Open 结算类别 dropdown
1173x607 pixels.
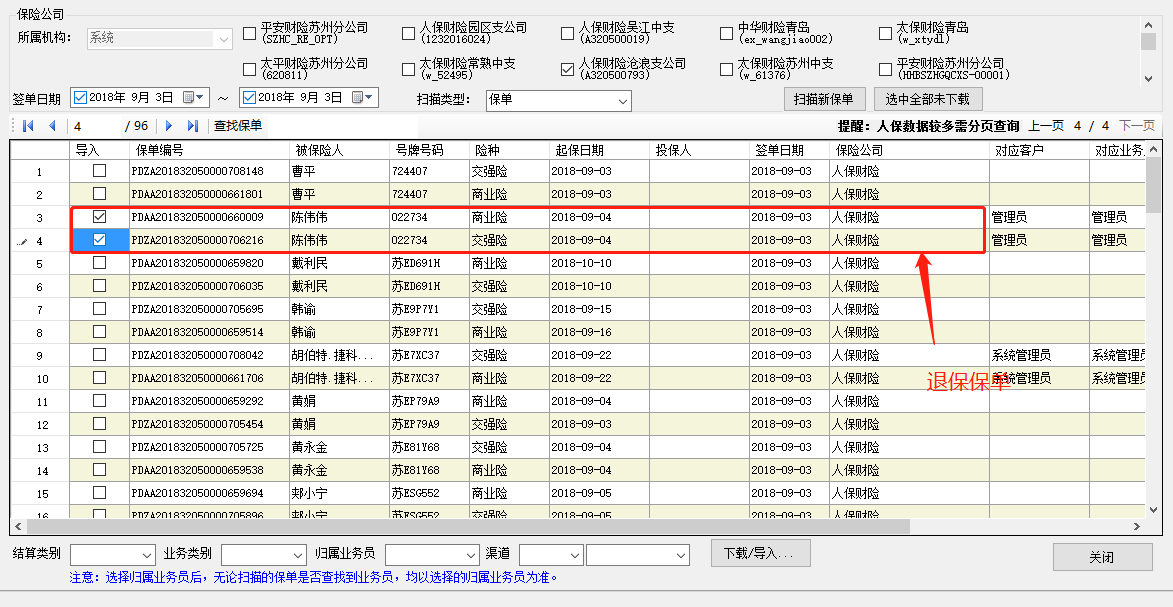(146, 555)
